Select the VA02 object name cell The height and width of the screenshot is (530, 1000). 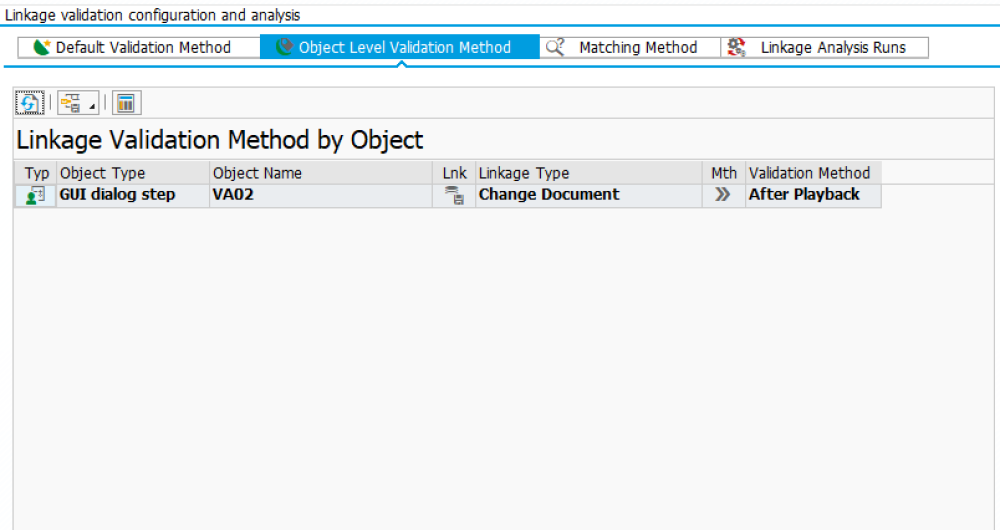pos(321,195)
